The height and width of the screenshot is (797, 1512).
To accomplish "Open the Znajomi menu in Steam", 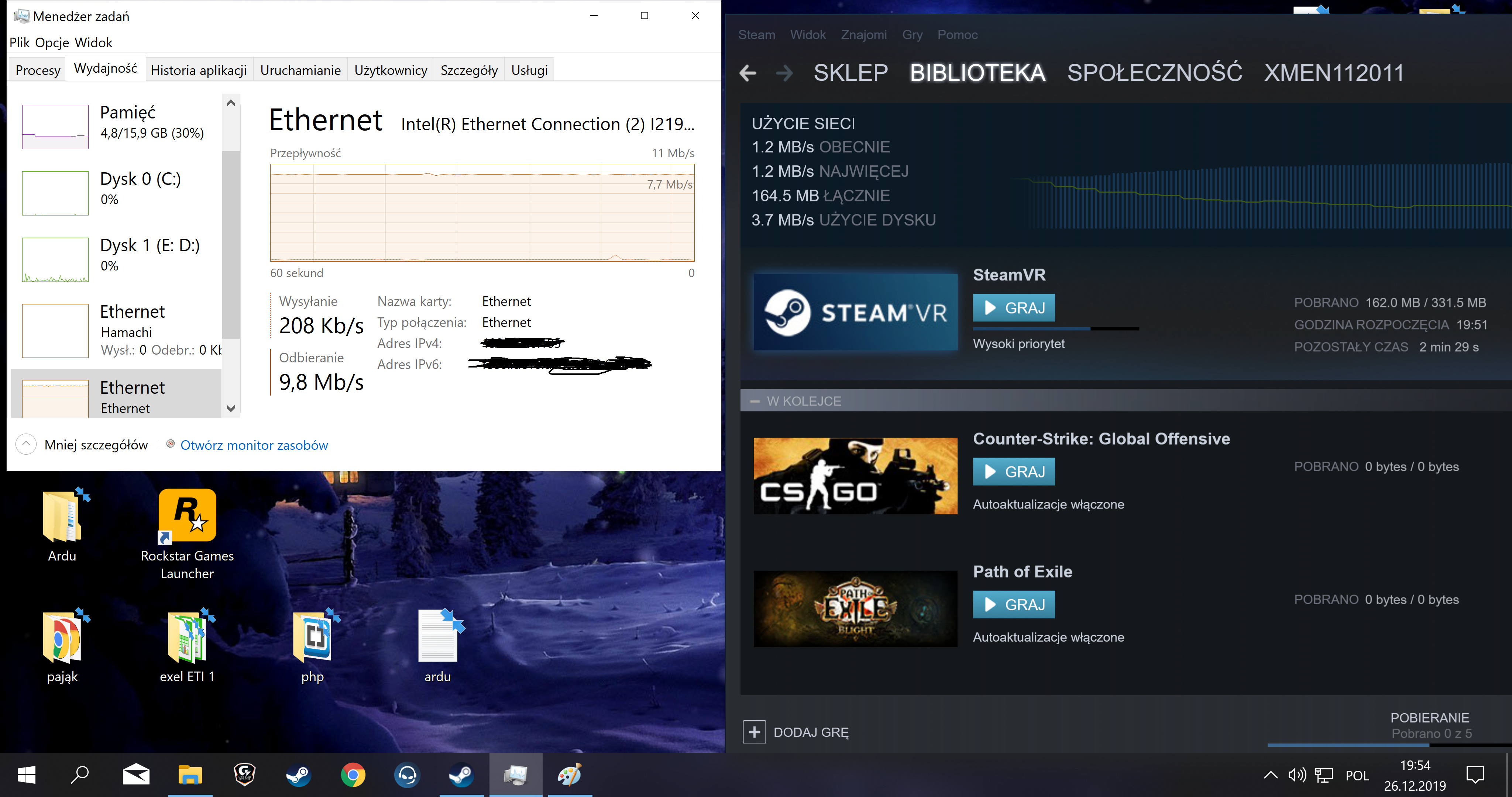I will [863, 35].
